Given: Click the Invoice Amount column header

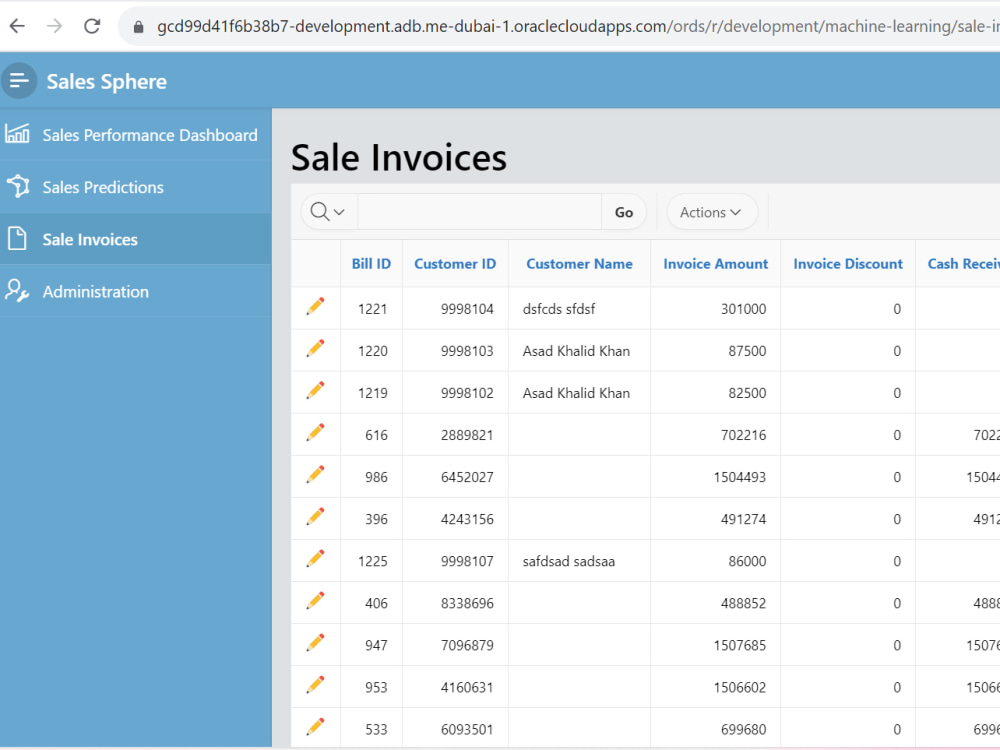Looking at the screenshot, I should [716, 263].
